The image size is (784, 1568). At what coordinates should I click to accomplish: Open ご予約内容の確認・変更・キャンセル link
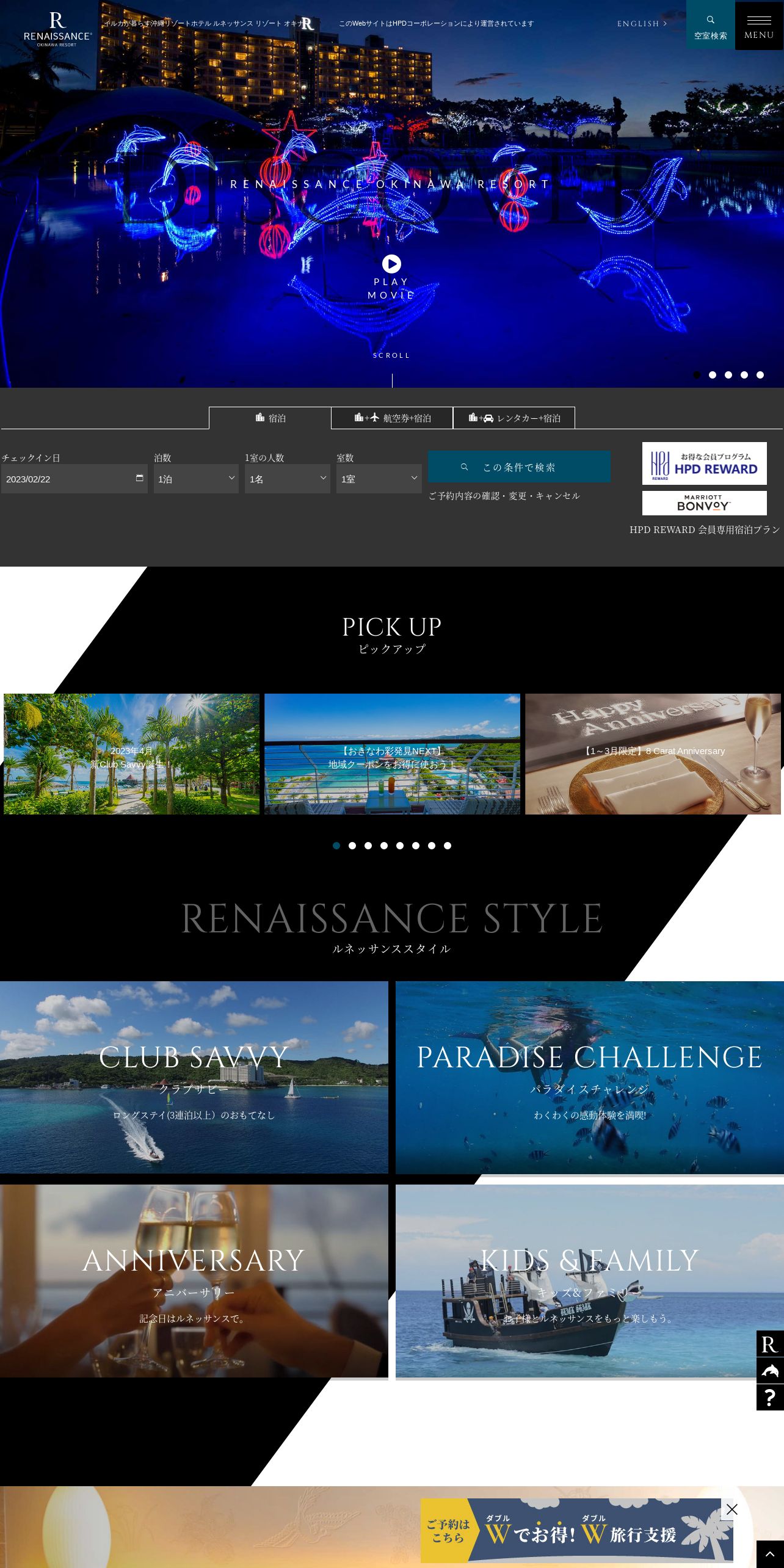pos(504,496)
